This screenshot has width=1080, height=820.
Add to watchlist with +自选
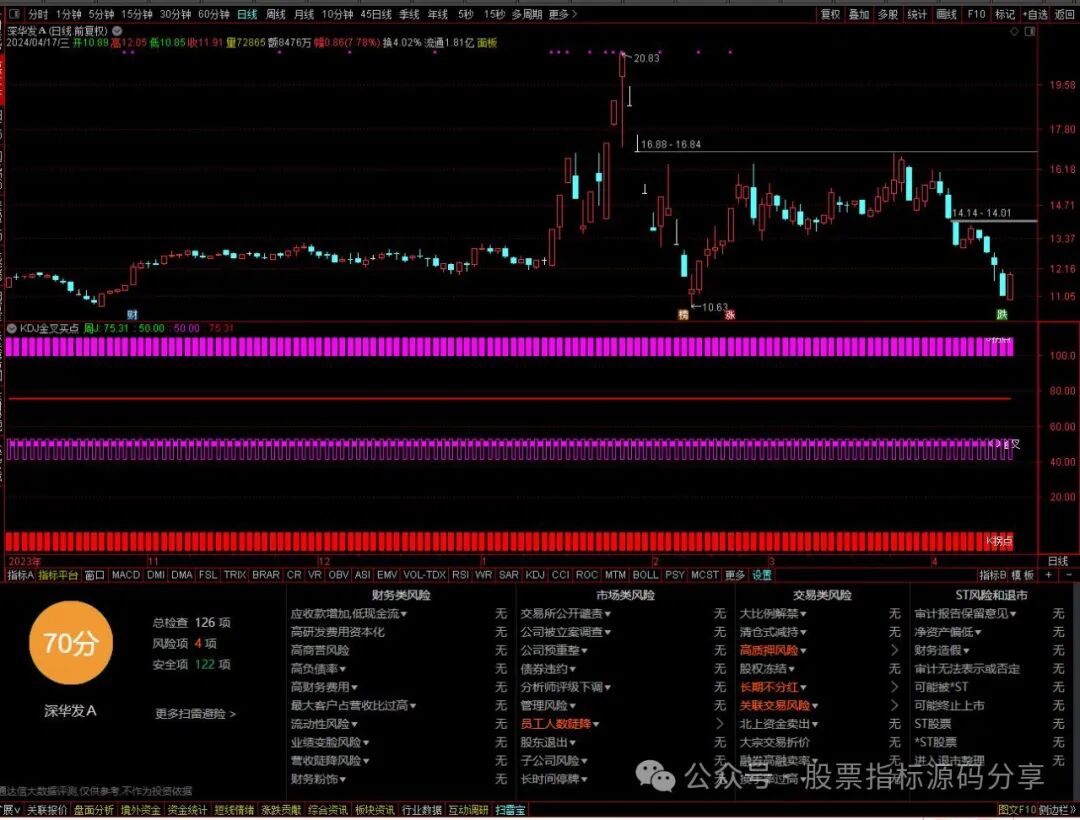[x=1035, y=14]
